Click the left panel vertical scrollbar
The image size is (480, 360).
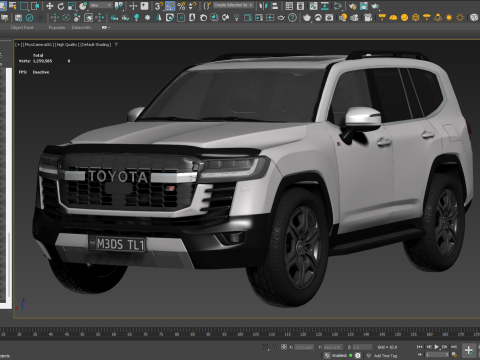coord(10,187)
